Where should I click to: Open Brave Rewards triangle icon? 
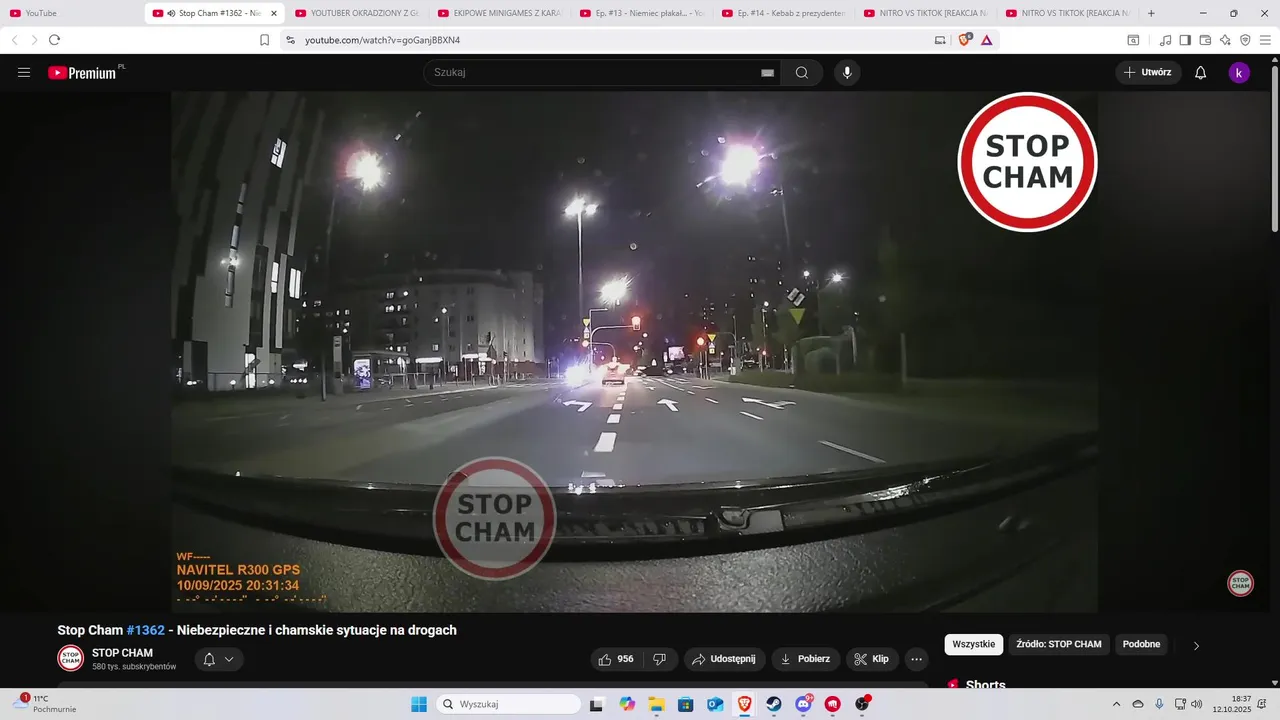point(986,40)
